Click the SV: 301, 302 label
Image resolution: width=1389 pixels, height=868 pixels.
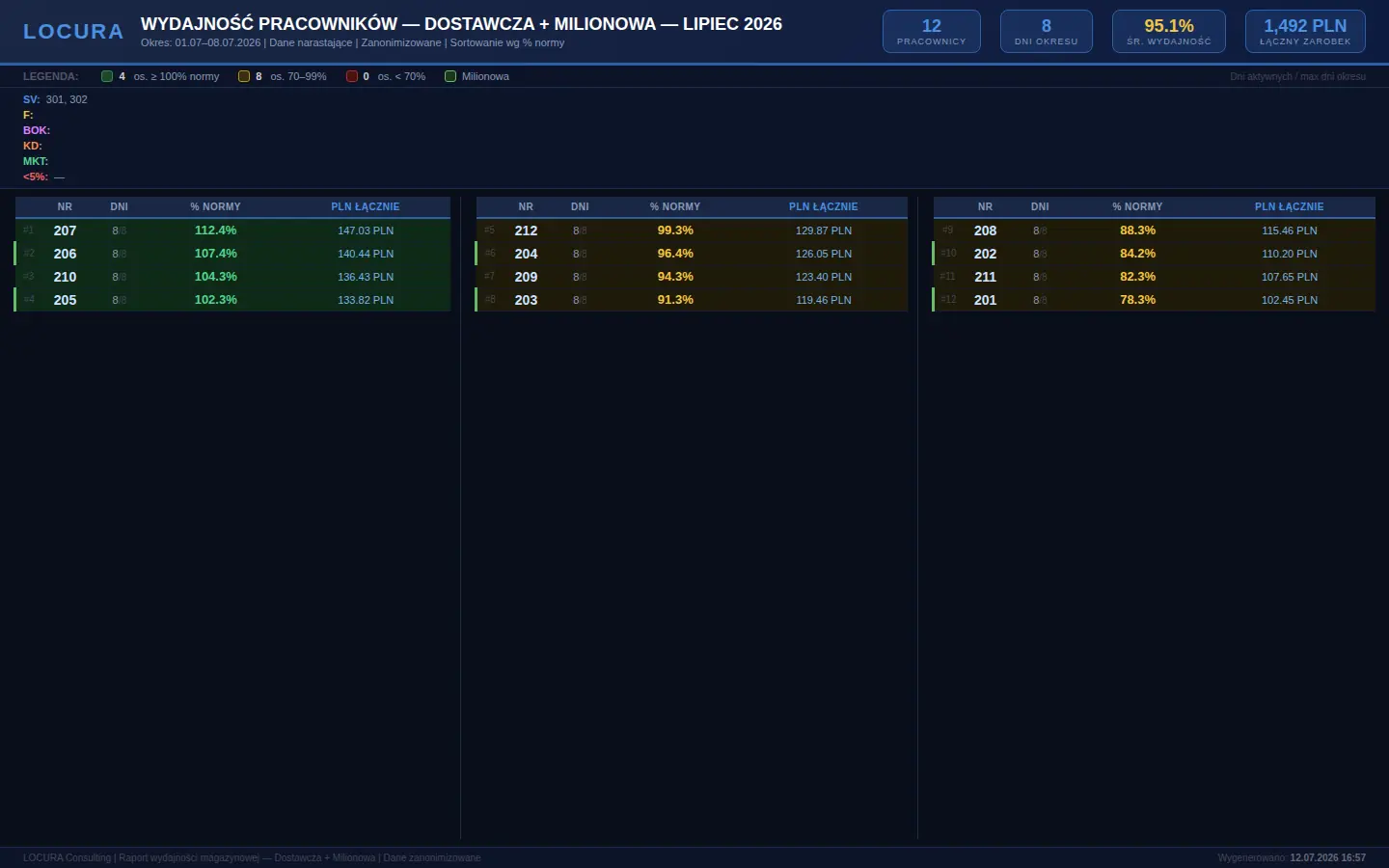[55, 99]
